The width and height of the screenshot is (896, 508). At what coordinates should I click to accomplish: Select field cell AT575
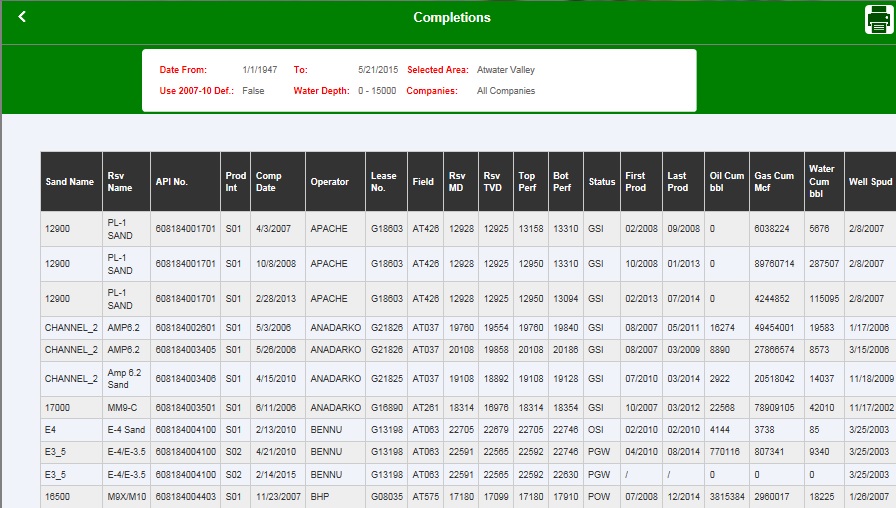[x=426, y=497]
